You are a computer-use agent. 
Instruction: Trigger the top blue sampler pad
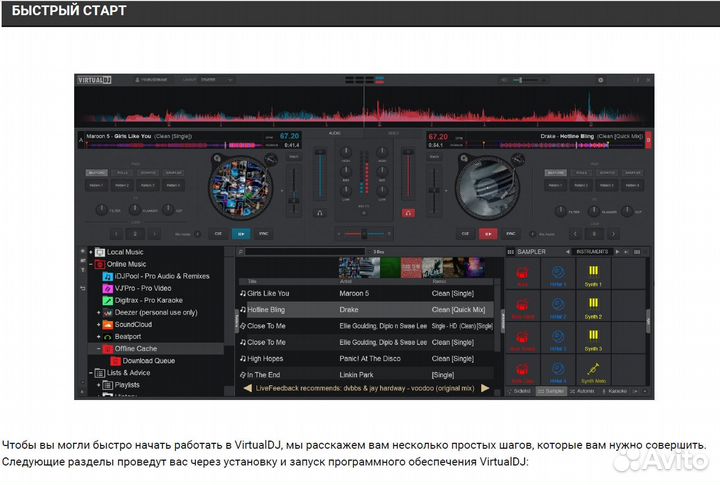(558, 274)
